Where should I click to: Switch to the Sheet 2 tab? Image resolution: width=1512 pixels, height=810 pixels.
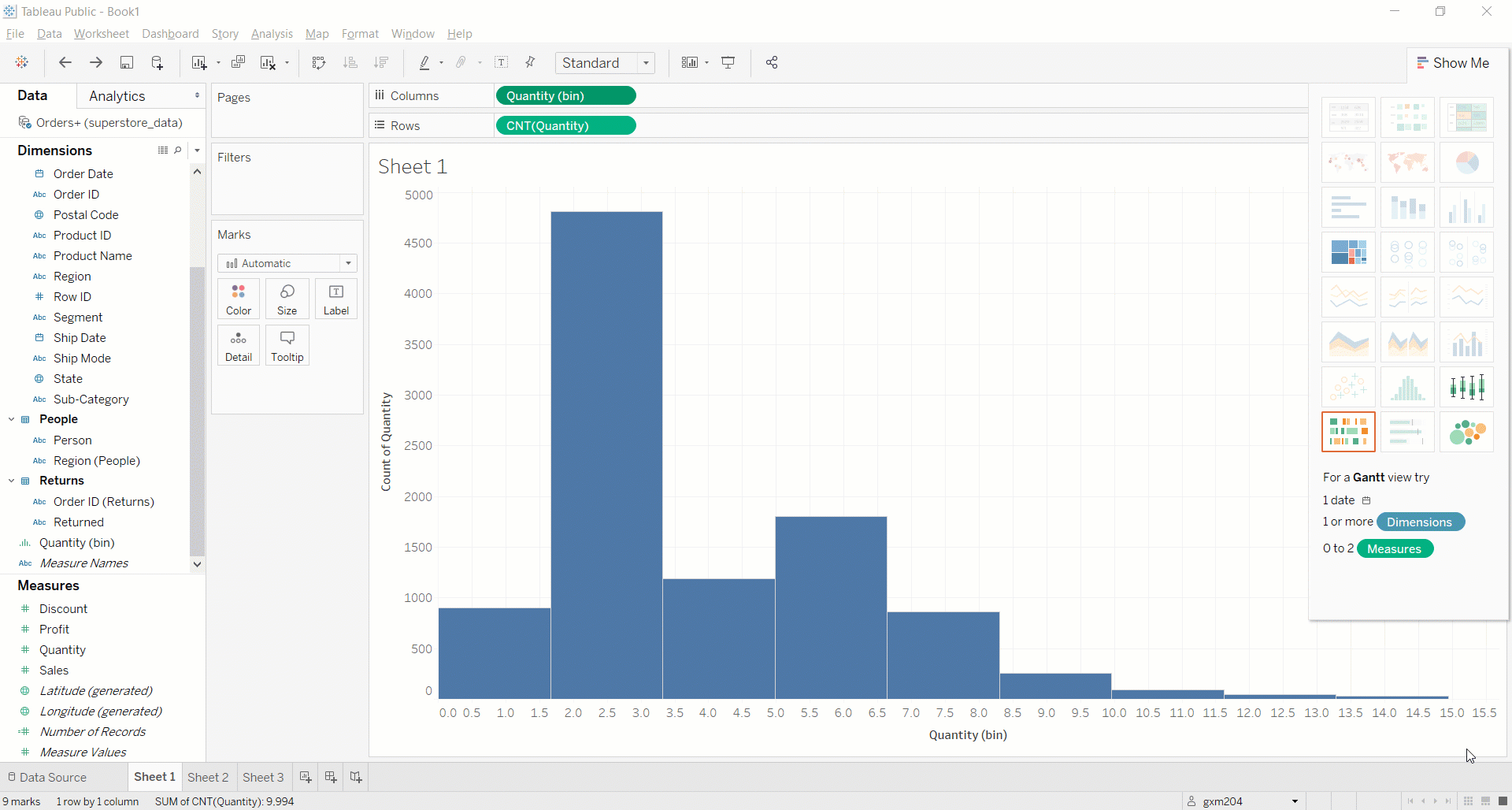tap(208, 778)
